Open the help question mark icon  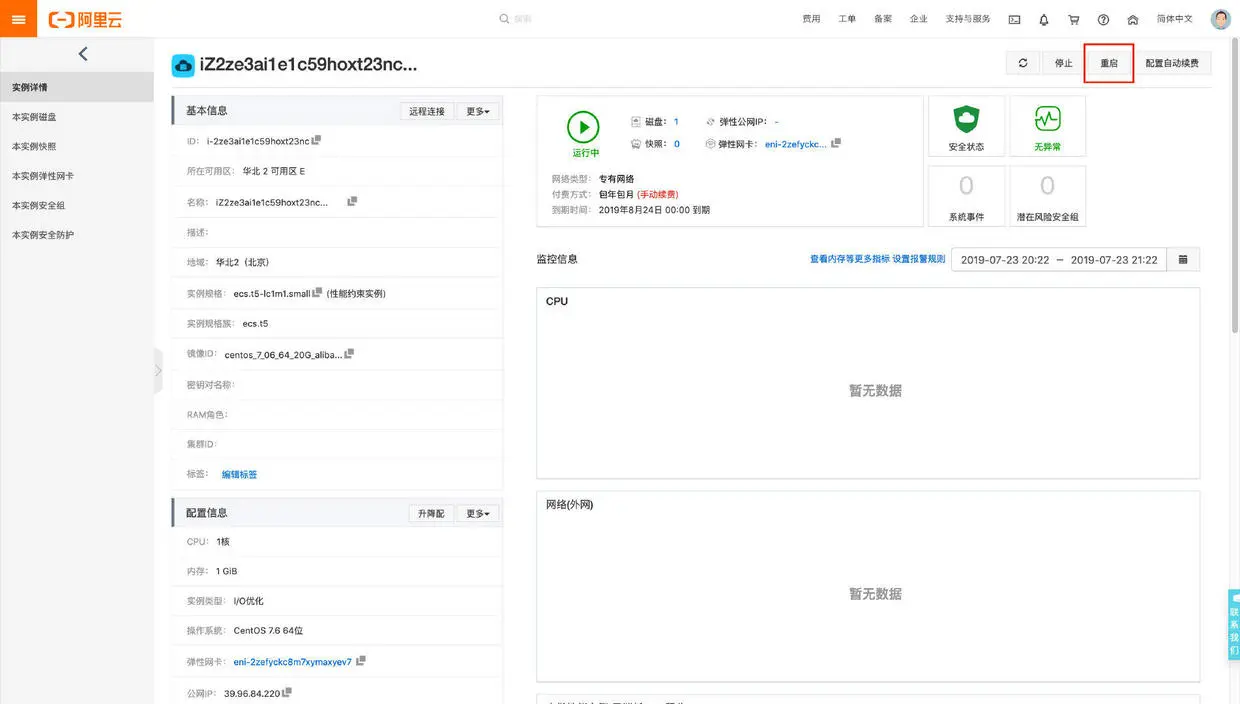(x=1103, y=19)
